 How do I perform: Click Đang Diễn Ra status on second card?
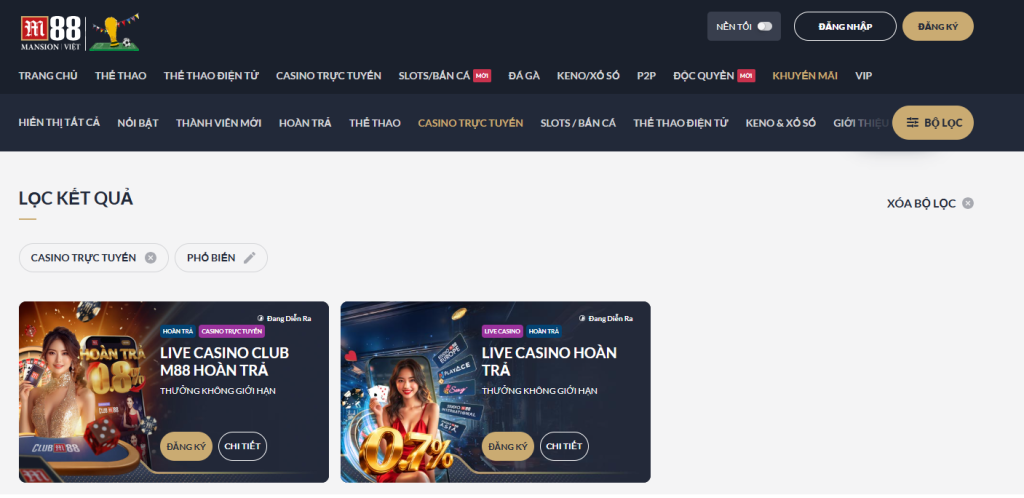pyautogui.click(x=606, y=319)
